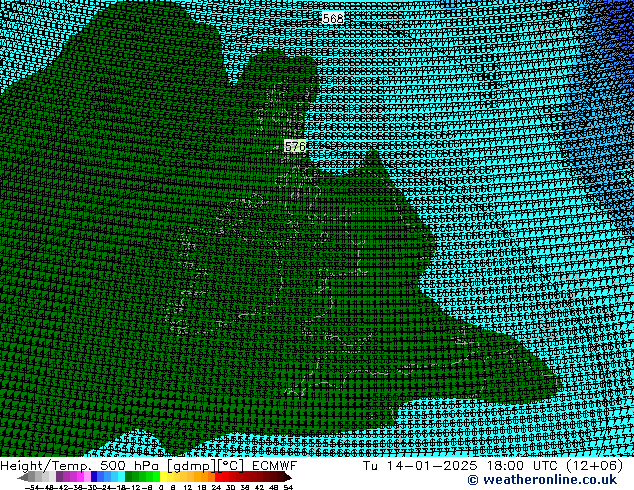634x490 pixels.
Task: Pick the yellow segment of the temperature legend
Action: click(164, 477)
